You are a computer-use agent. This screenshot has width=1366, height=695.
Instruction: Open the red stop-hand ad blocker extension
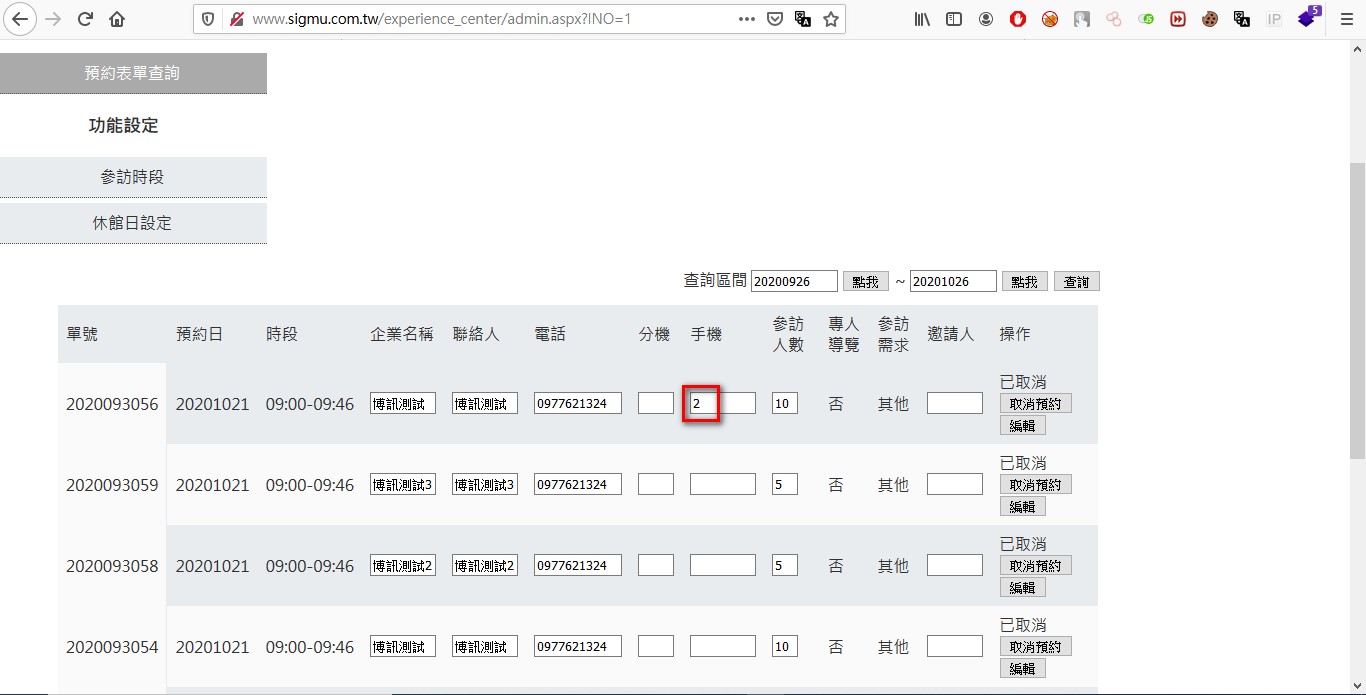(x=1018, y=19)
